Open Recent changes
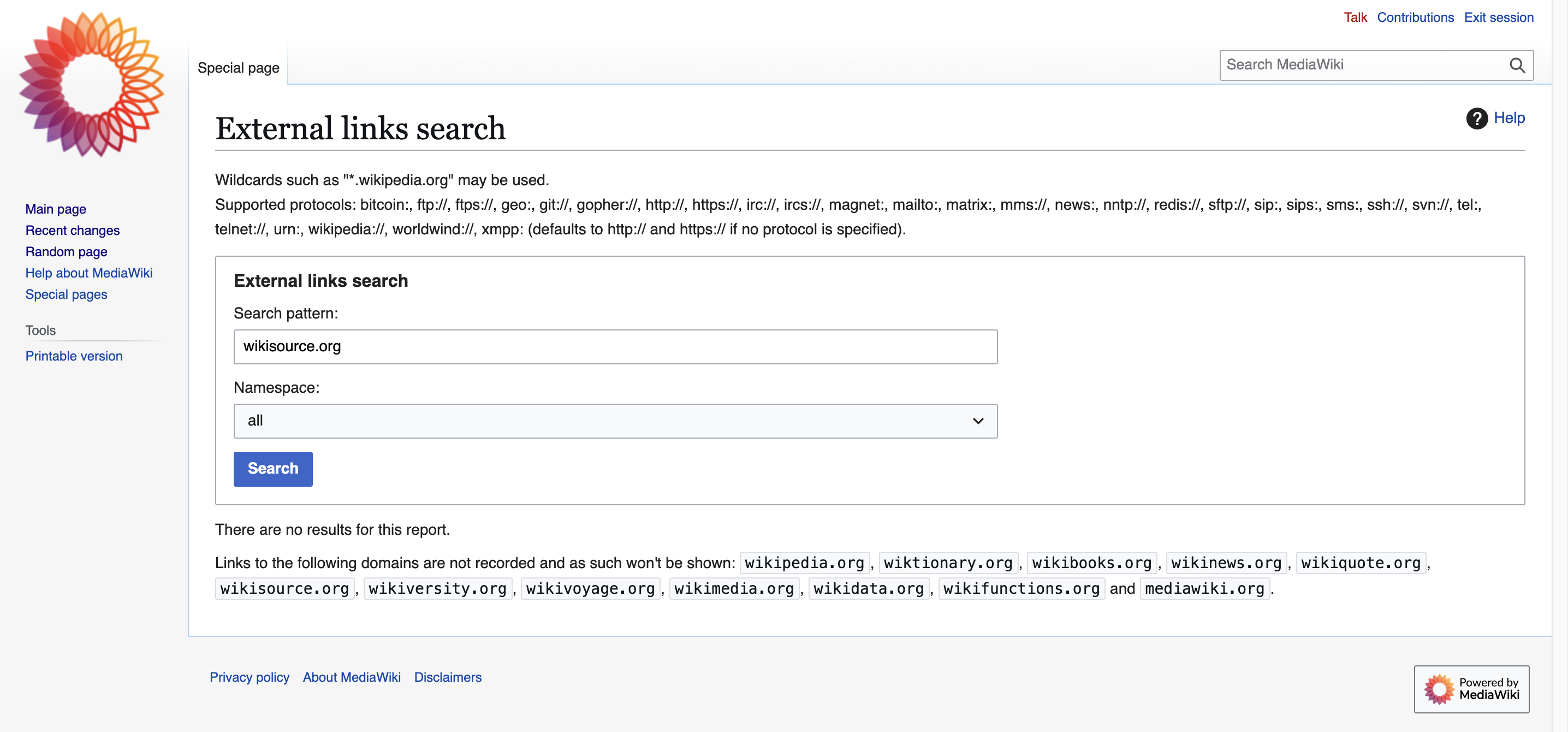The image size is (1568, 732). [73, 230]
